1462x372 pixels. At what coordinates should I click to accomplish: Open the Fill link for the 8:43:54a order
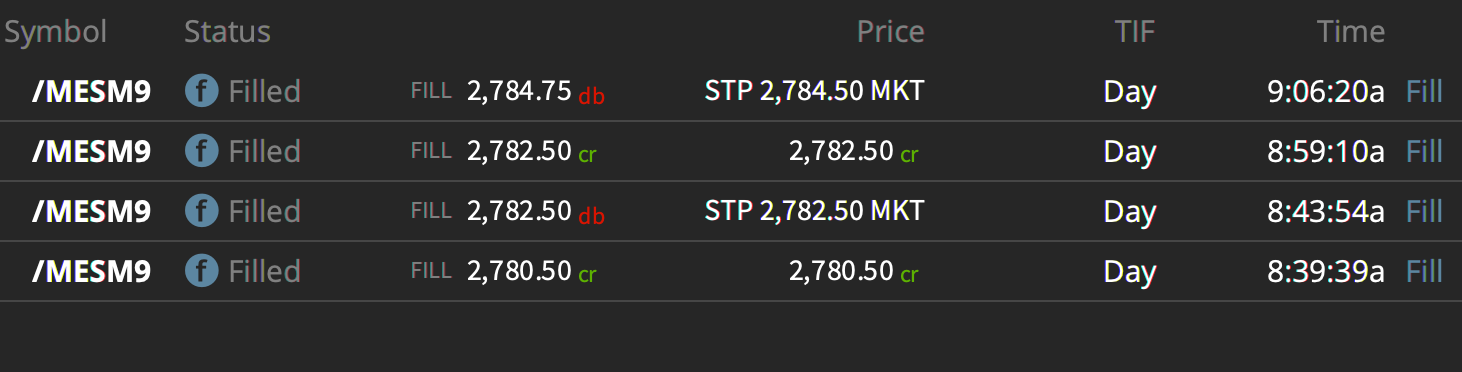click(x=1424, y=212)
